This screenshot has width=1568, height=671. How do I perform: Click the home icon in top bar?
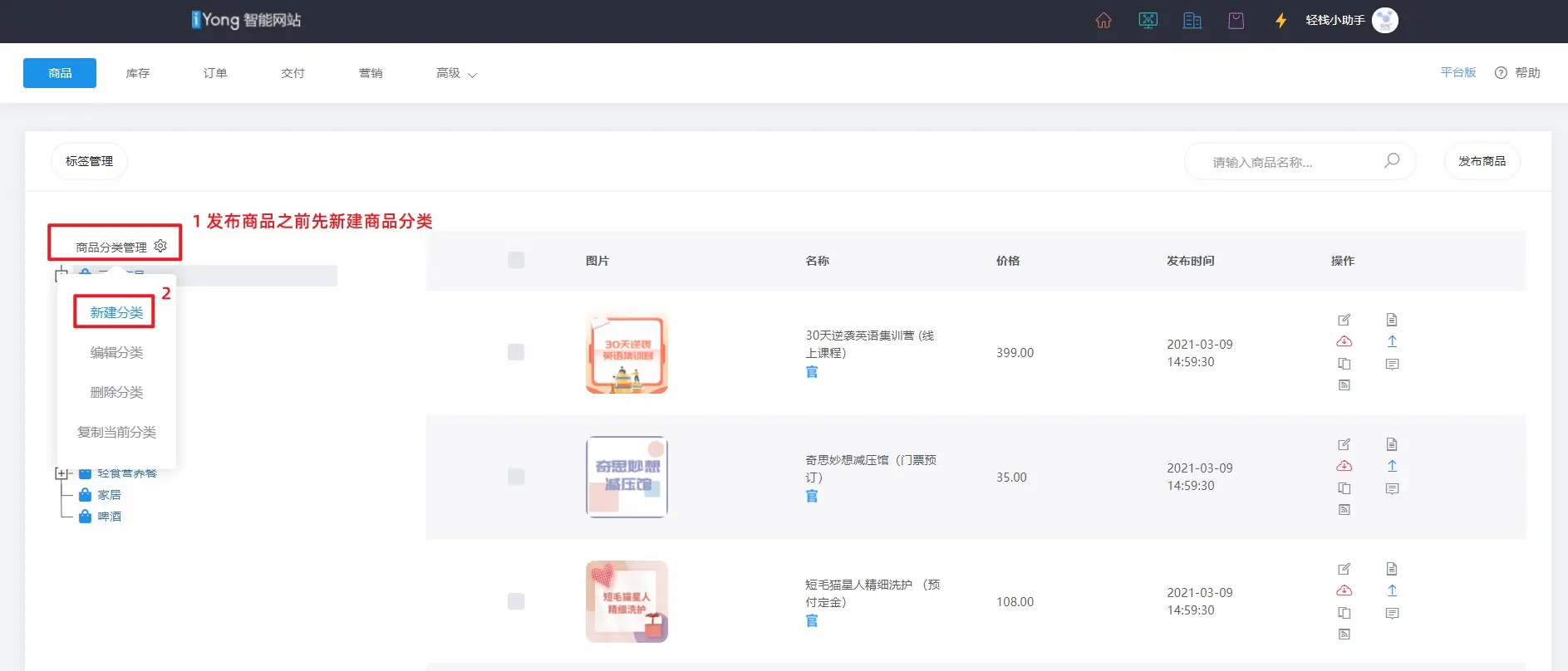pyautogui.click(x=1103, y=21)
